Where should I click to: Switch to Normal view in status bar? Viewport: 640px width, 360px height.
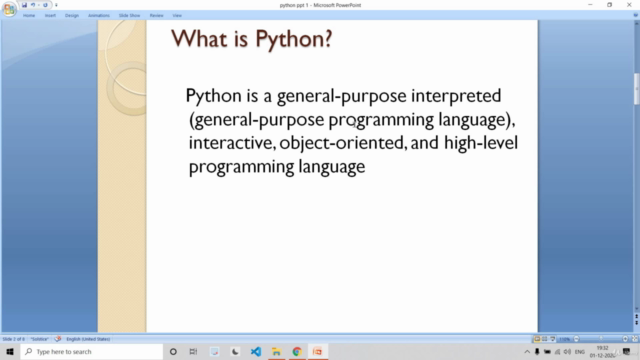click(x=537, y=339)
